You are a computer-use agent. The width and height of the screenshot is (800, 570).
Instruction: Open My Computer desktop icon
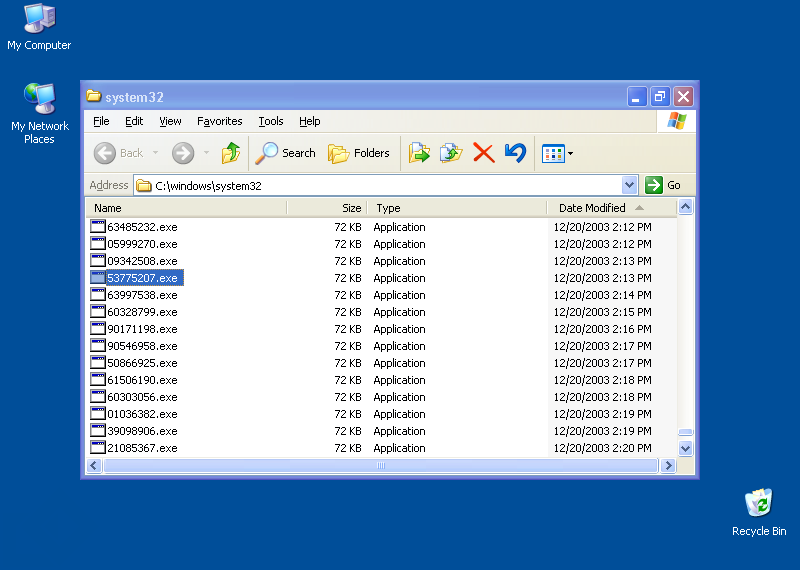[x=39, y=28]
